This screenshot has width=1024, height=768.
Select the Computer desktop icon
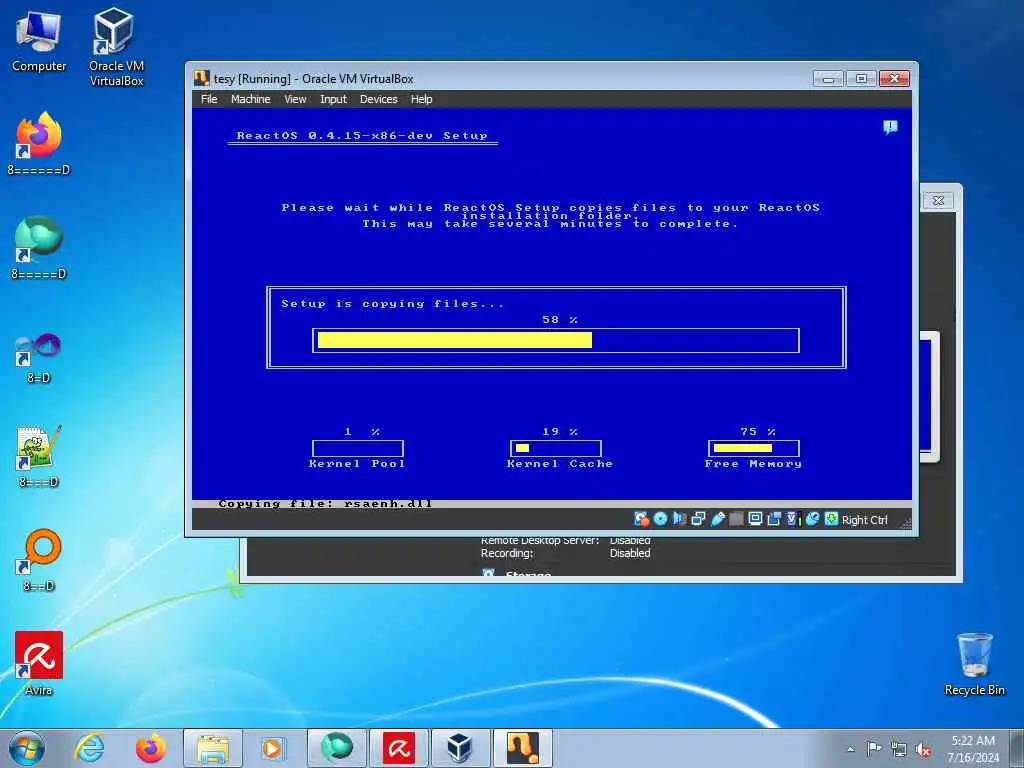pyautogui.click(x=39, y=42)
